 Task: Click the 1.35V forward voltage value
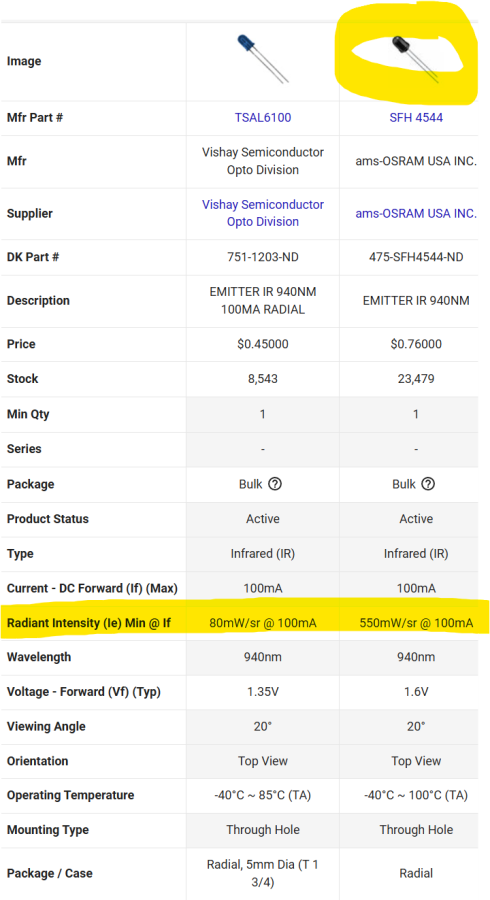click(263, 692)
